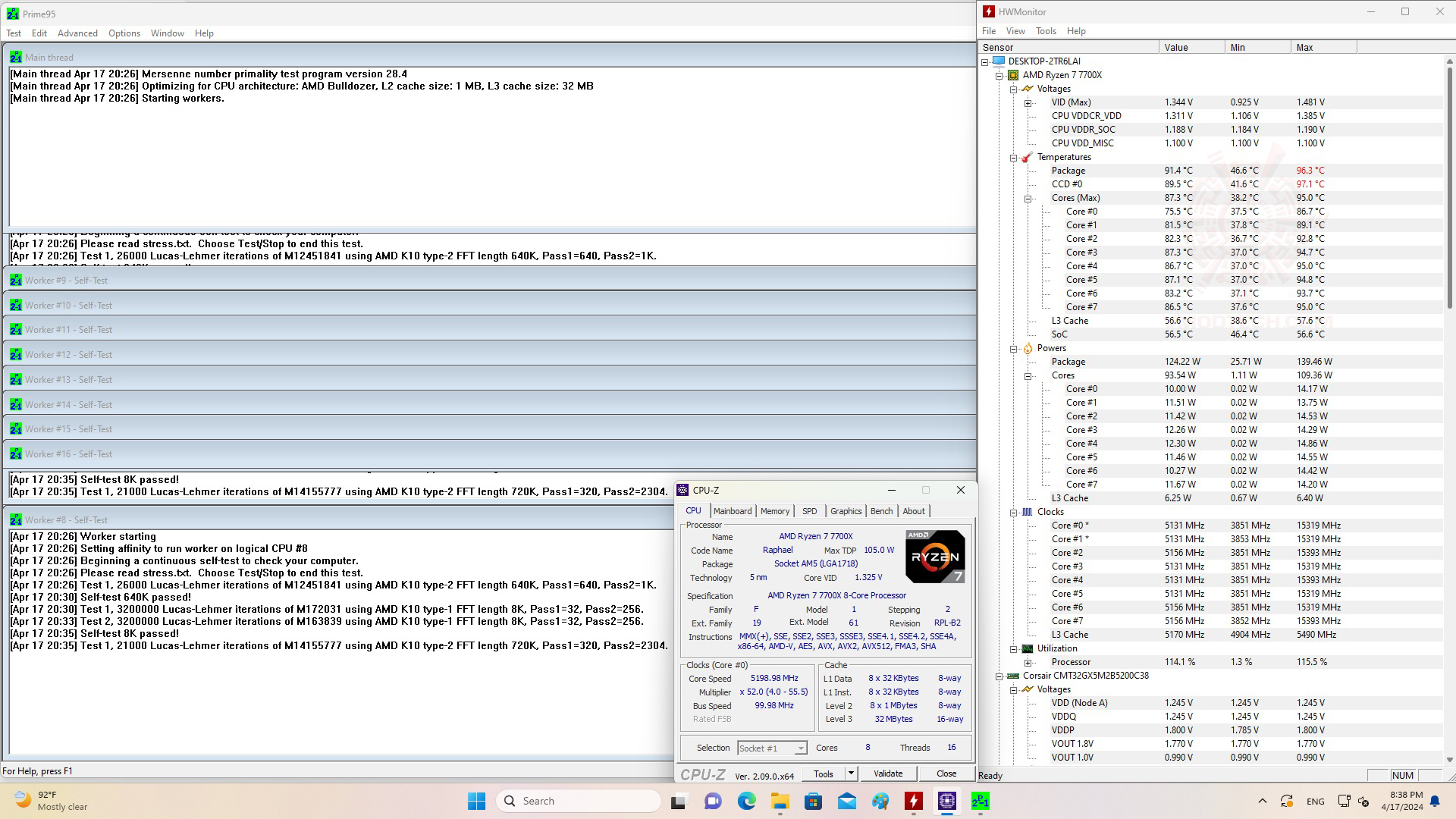Click the Main thread window icon

[x=15, y=57]
